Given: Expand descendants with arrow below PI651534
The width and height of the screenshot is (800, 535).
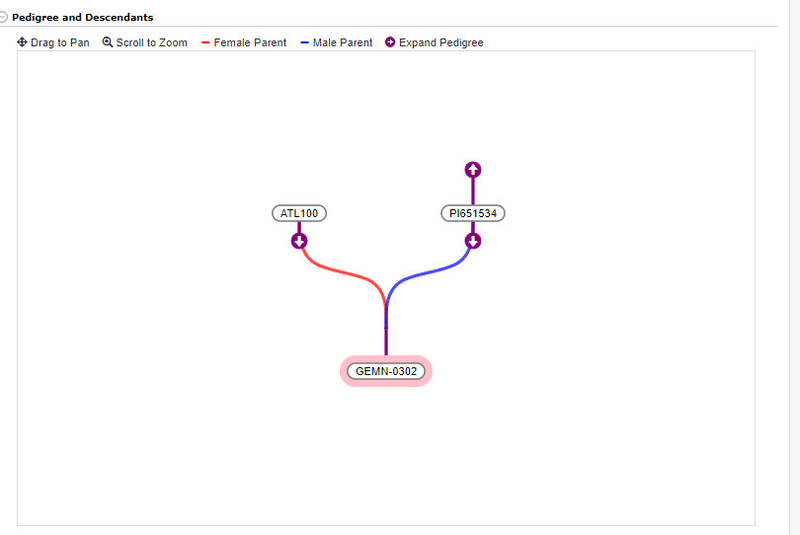Looking at the screenshot, I should (x=473, y=241).
